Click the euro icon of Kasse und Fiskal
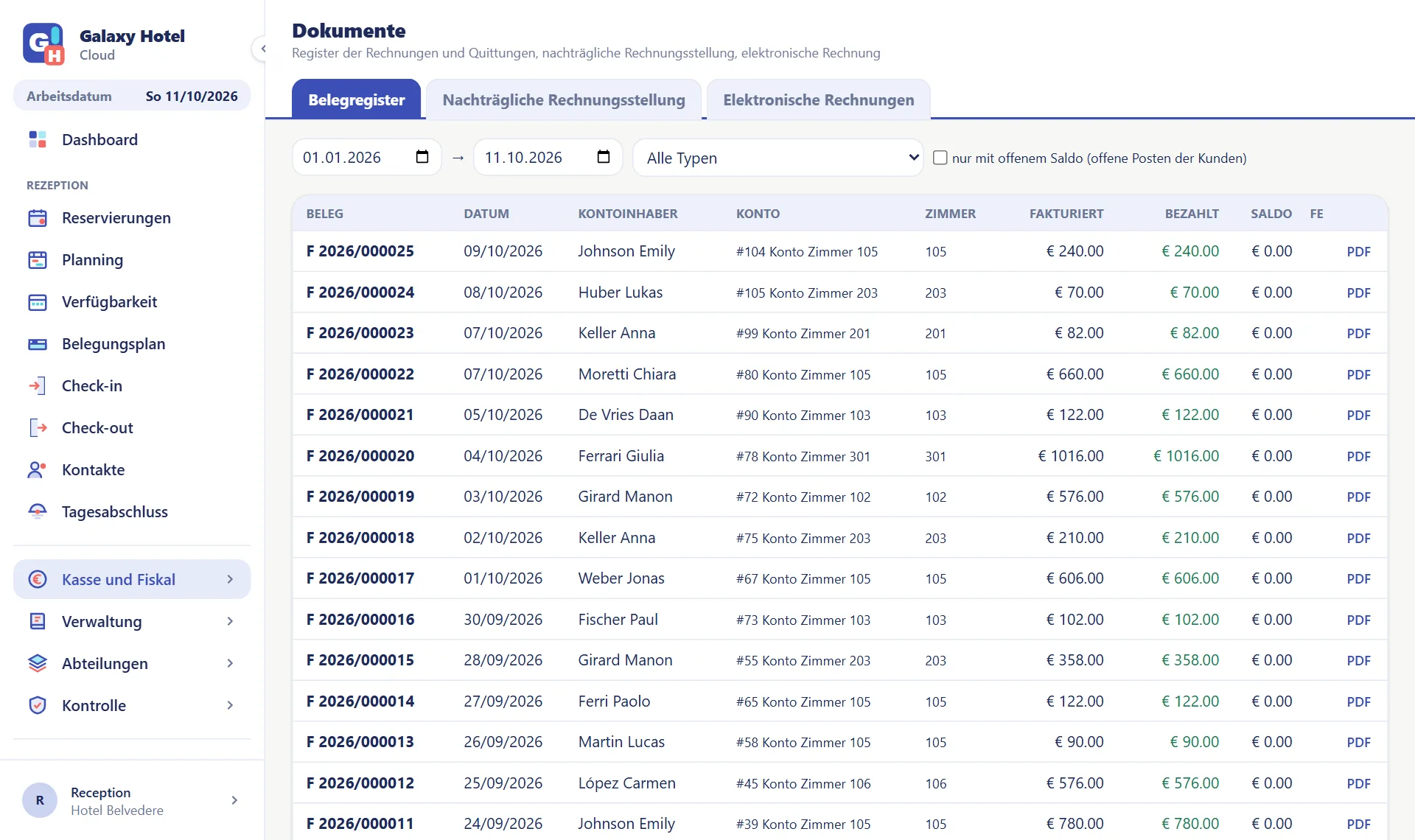The width and height of the screenshot is (1415, 840). (38, 580)
